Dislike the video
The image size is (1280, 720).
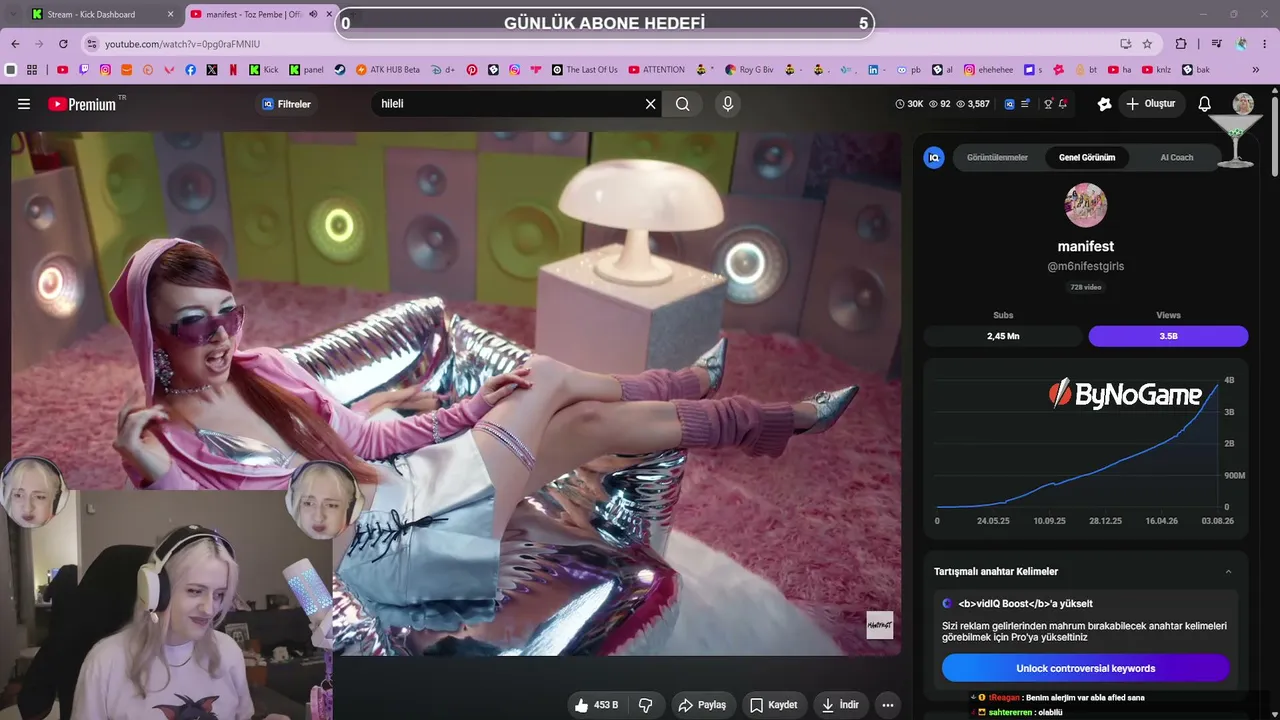point(646,705)
